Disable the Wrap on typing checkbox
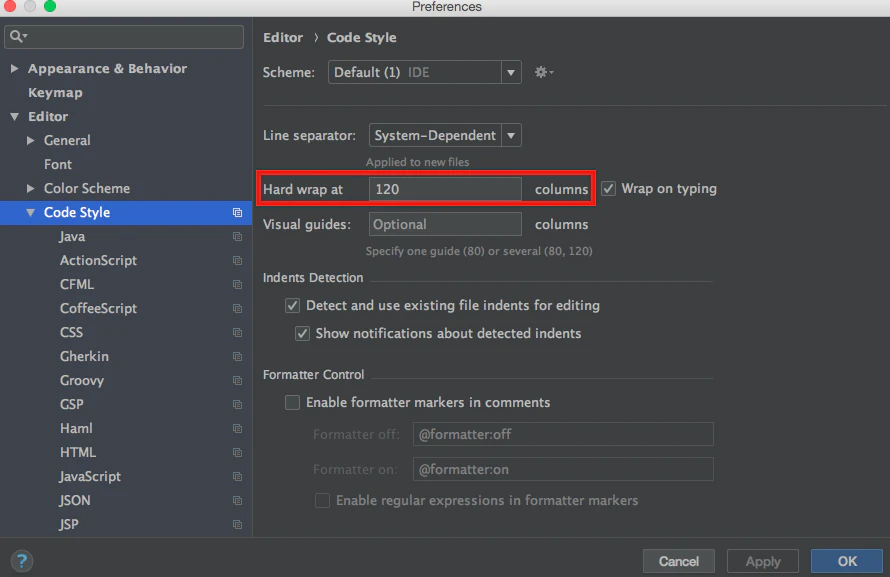 coord(608,188)
